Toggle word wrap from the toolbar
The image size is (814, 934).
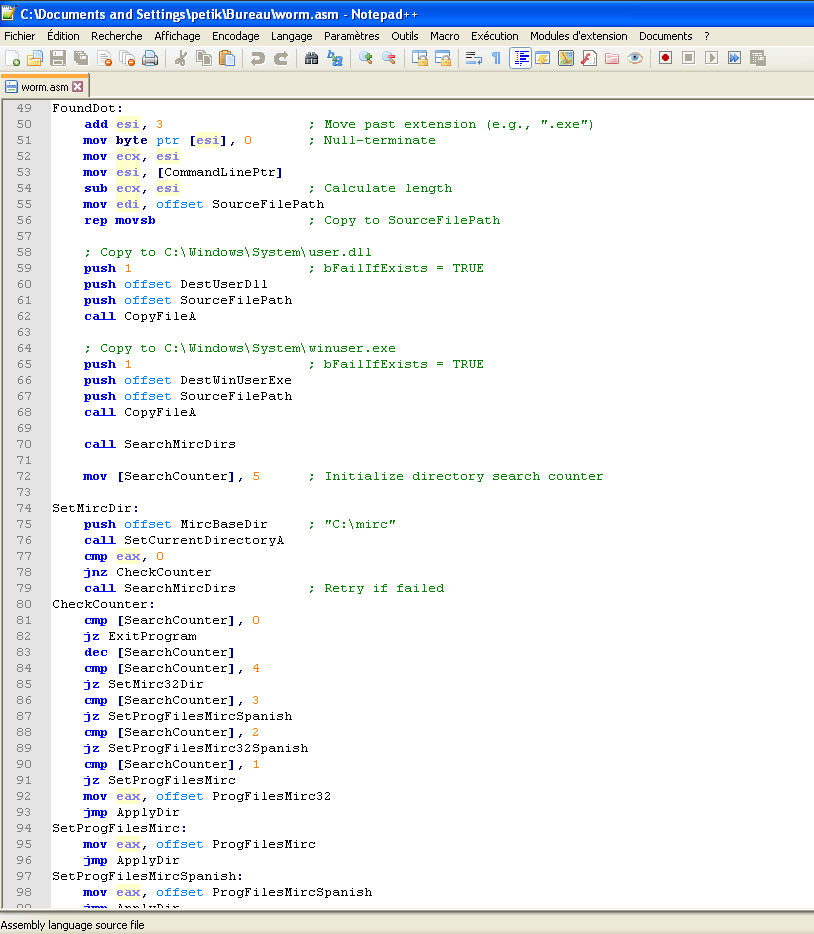pyautogui.click(x=474, y=58)
